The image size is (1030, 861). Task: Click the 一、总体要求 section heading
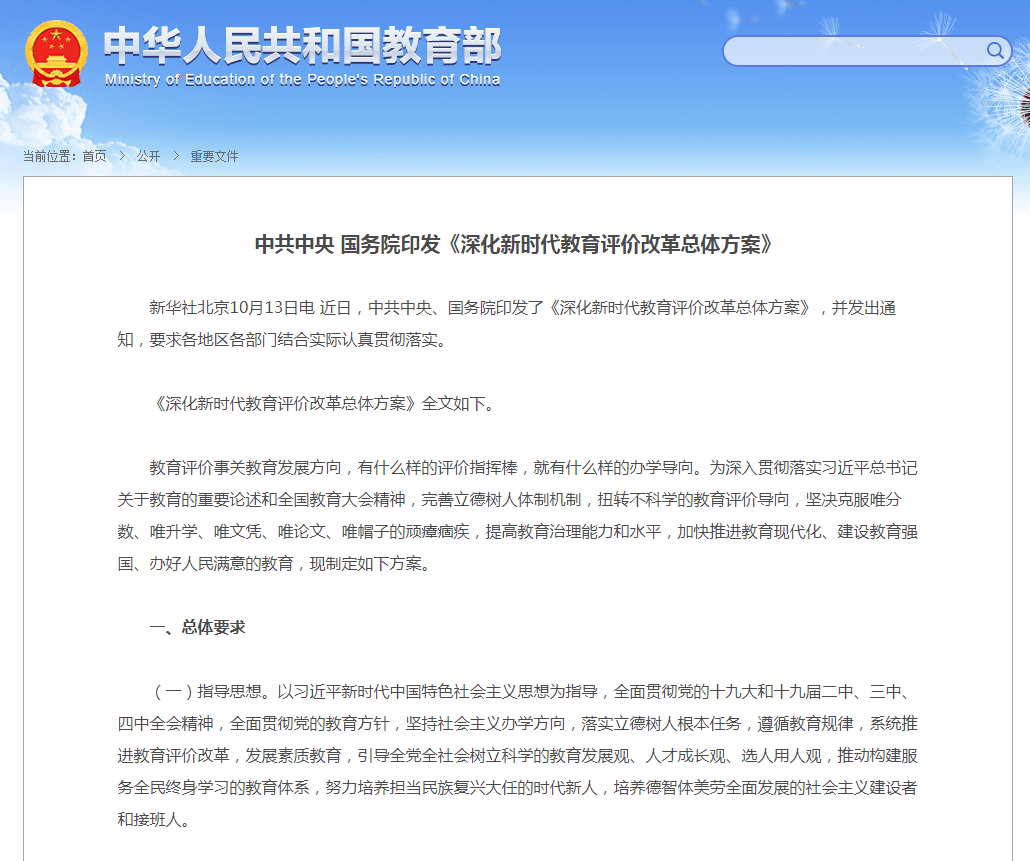(x=198, y=627)
